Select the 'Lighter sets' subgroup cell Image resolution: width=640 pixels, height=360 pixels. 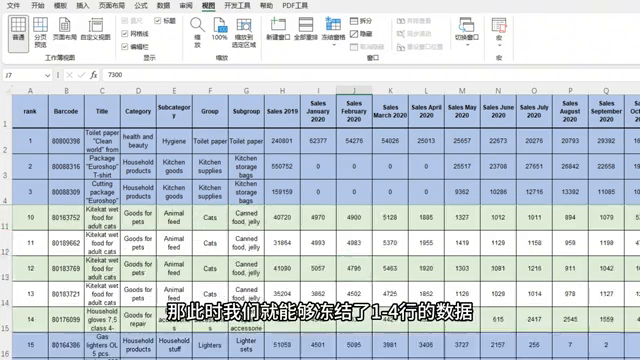[246, 345]
